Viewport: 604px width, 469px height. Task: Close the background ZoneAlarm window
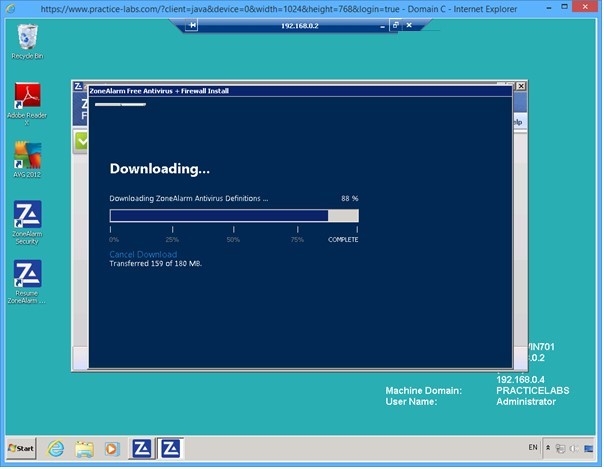[x=521, y=86]
